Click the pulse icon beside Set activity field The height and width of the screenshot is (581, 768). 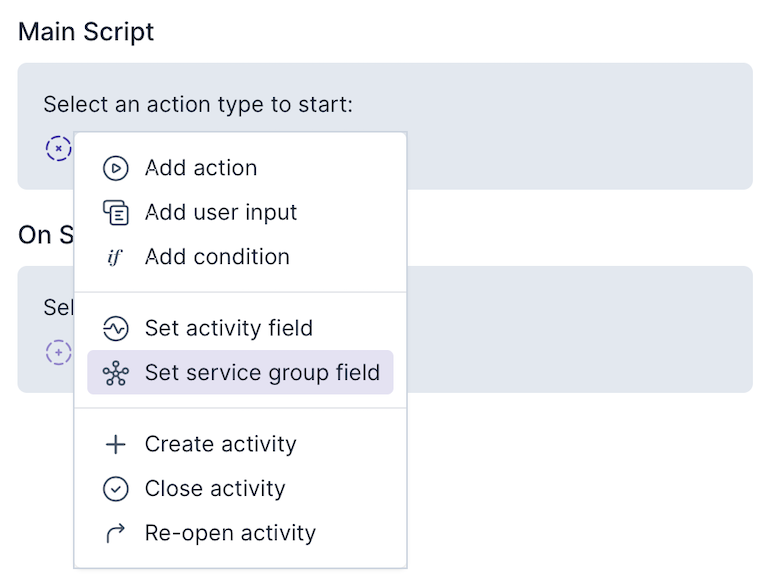click(116, 329)
